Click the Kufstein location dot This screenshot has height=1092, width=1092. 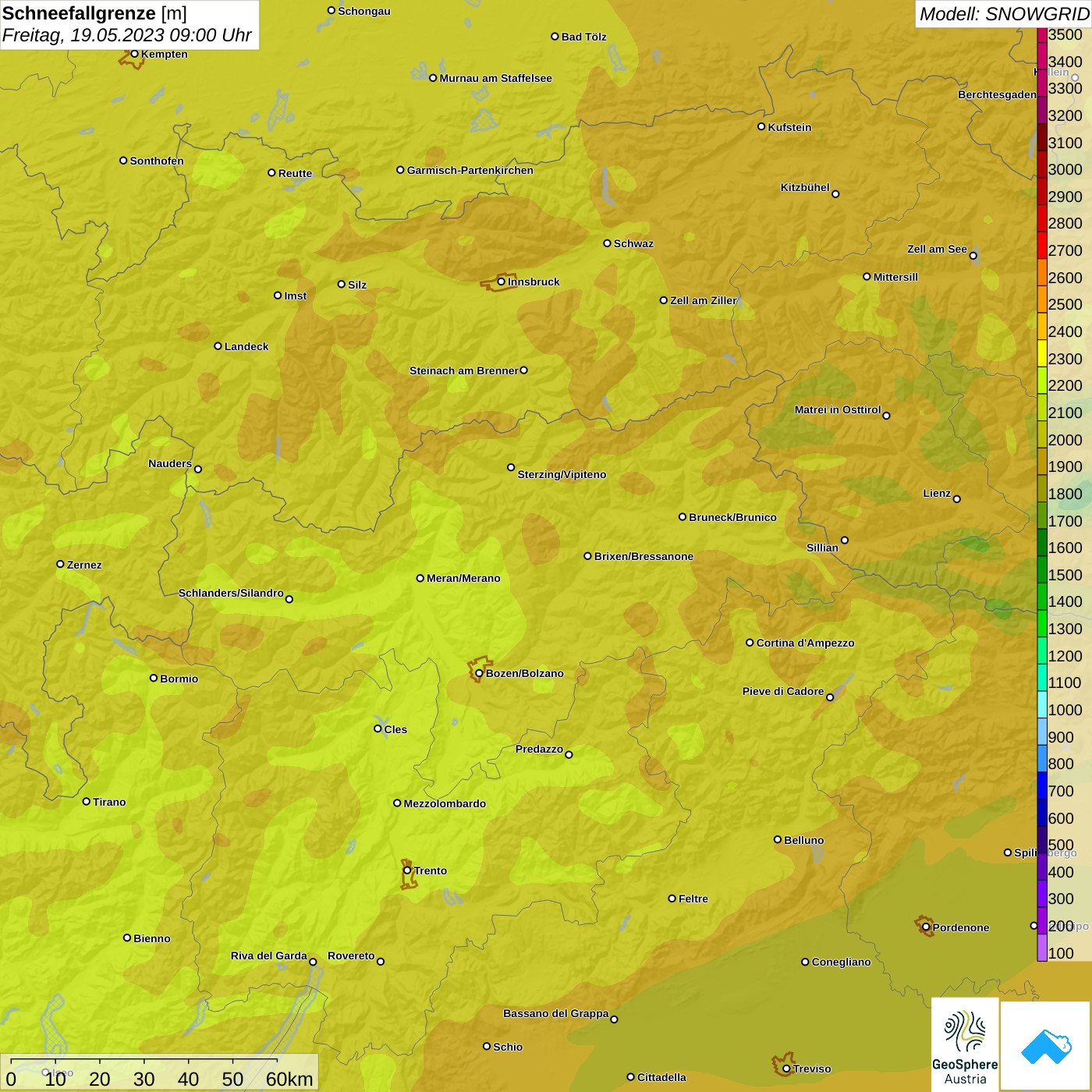[761, 126]
